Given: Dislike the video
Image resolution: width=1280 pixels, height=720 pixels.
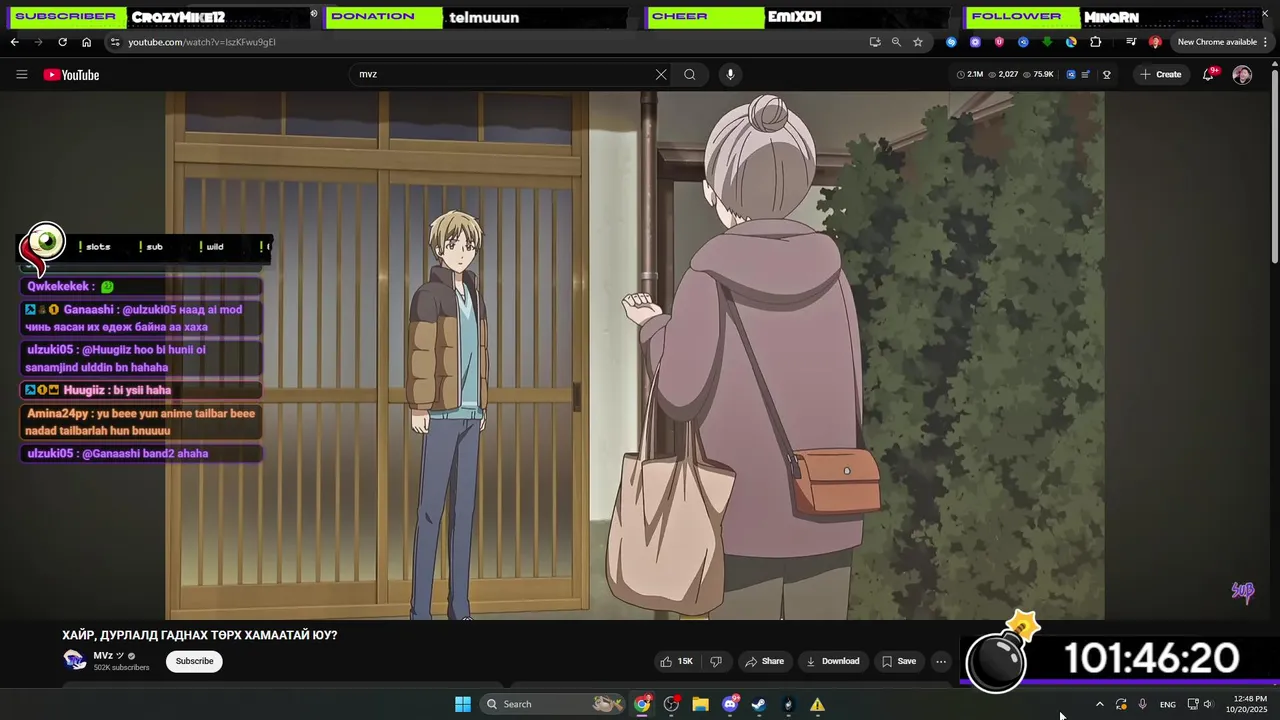Looking at the screenshot, I should tap(716, 661).
